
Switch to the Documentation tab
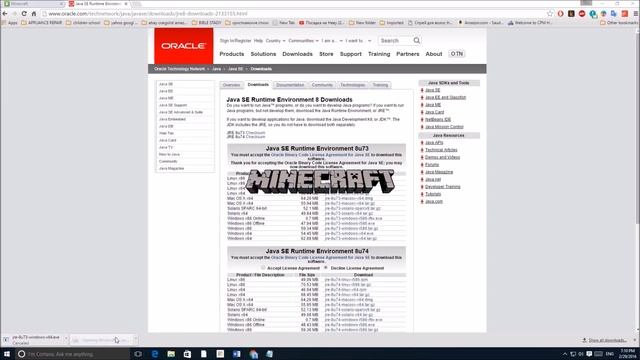click(290, 85)
